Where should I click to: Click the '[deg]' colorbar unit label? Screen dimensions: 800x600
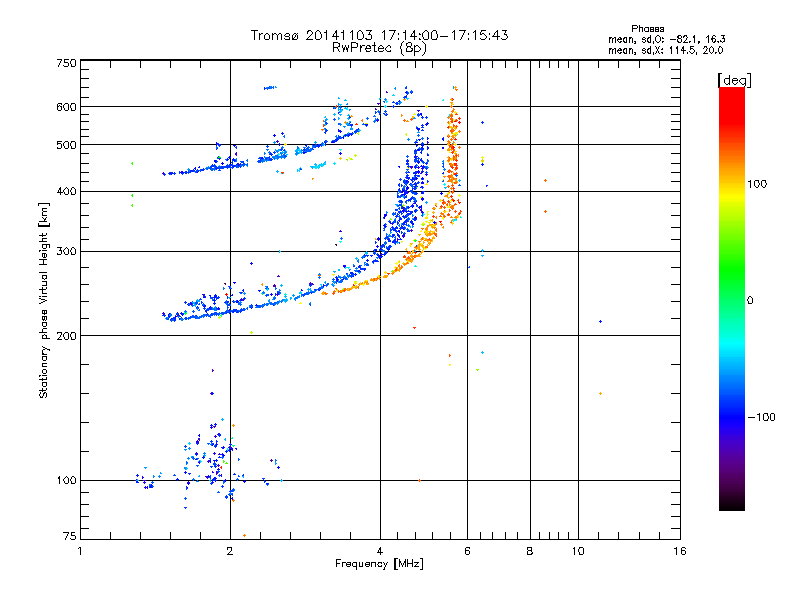point(734,80)
